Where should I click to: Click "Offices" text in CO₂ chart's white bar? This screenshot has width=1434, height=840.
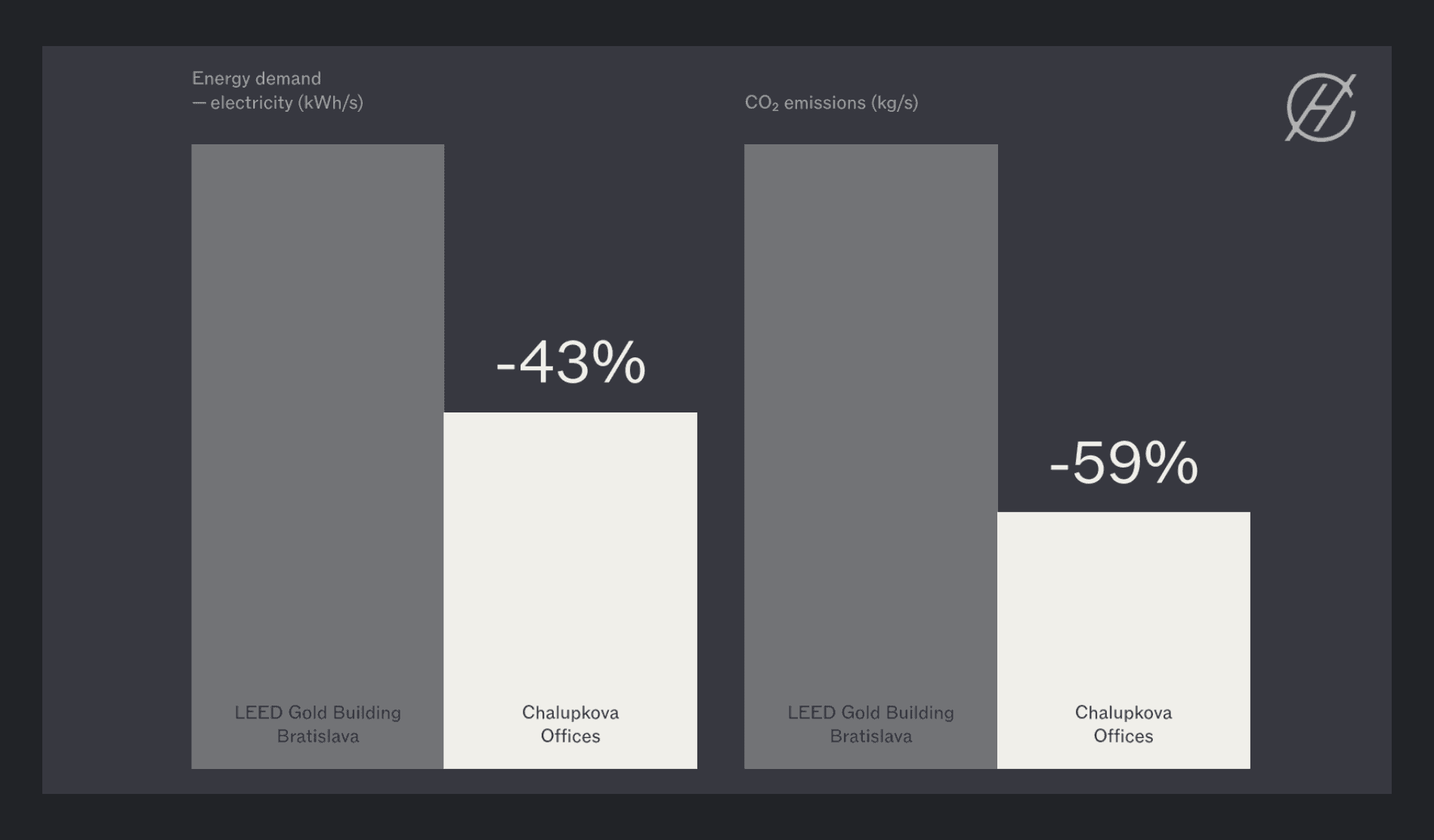tap(1123, 737)
